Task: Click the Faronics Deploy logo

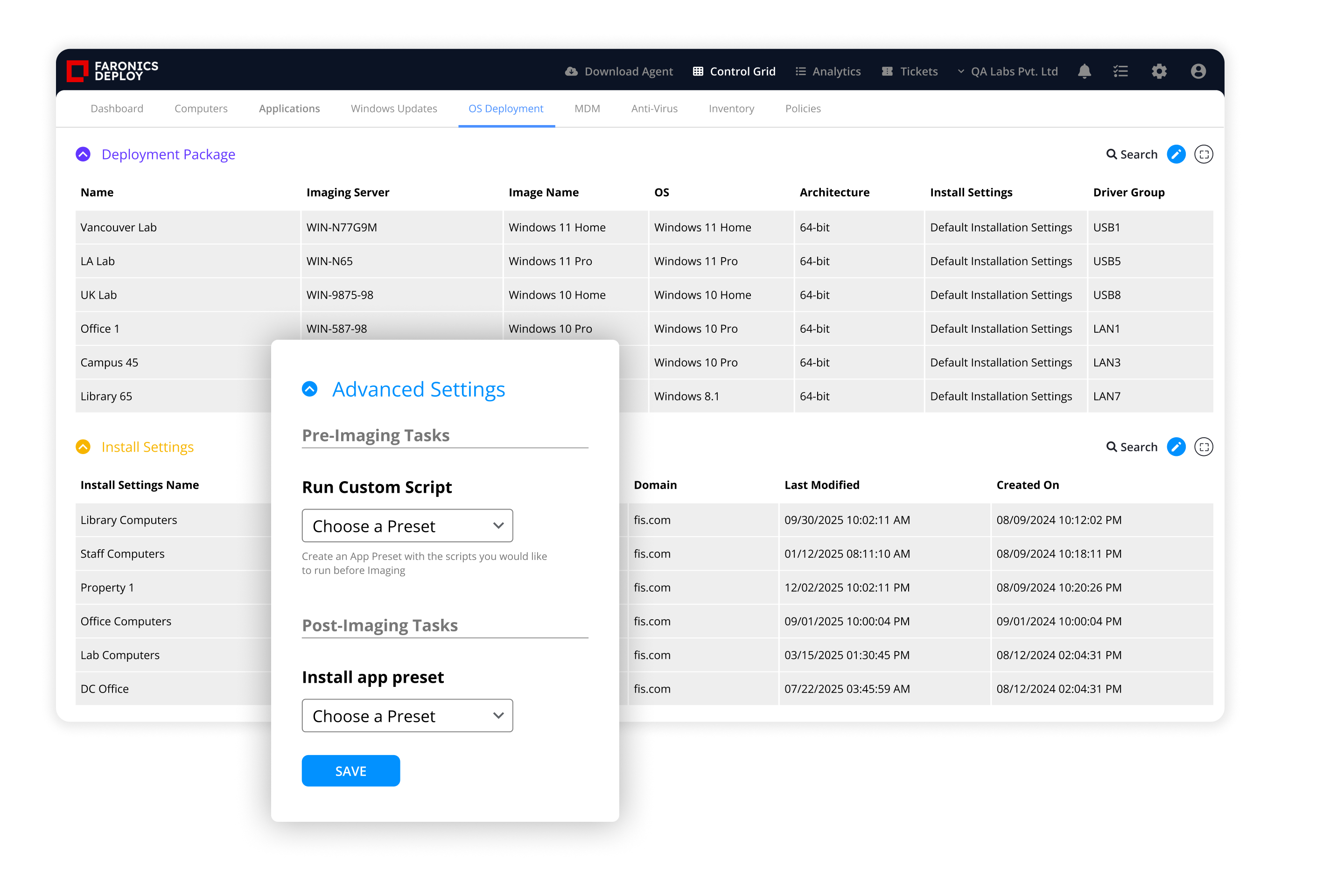Action: [112, 71]
